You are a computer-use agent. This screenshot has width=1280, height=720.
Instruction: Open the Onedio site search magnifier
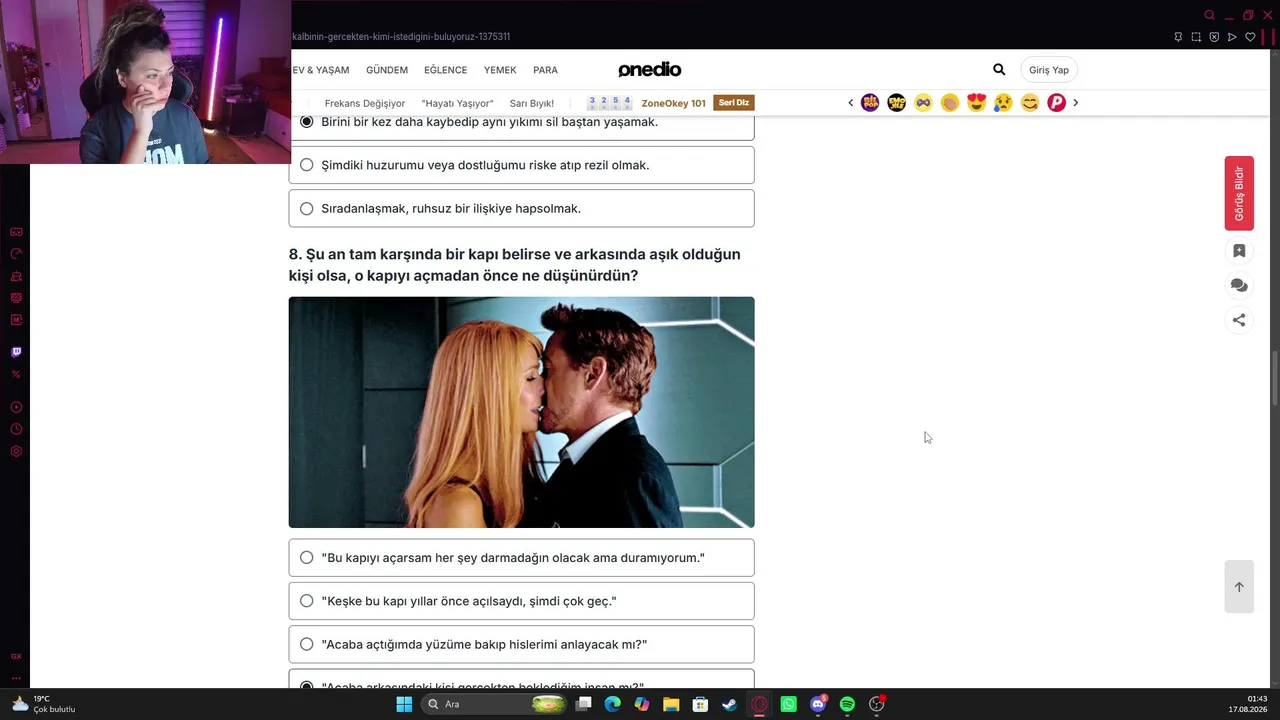pyautogui.click(x=999, y=69)
